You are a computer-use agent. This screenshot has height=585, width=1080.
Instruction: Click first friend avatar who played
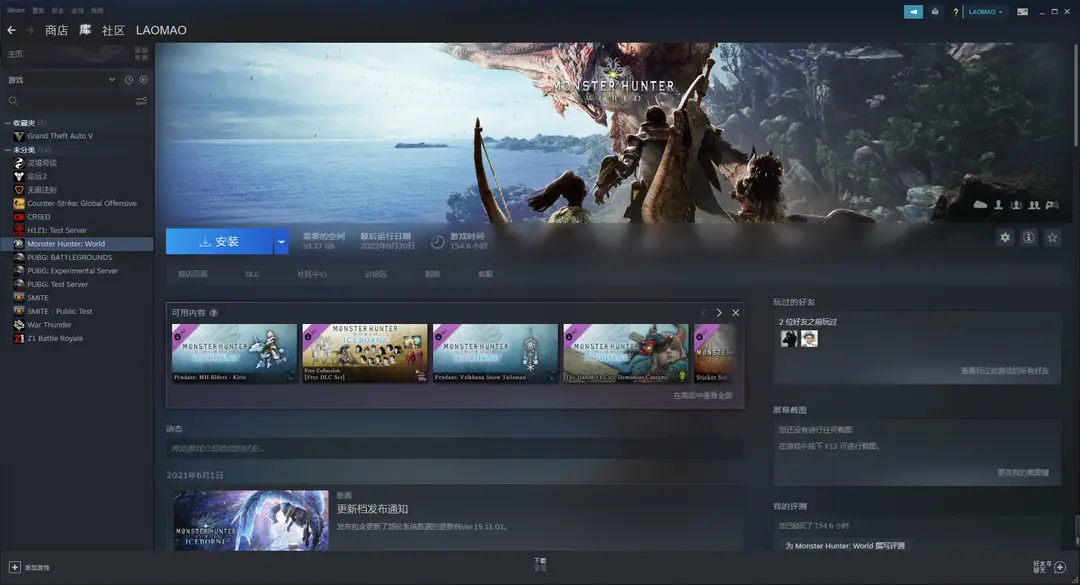point(789,338)
